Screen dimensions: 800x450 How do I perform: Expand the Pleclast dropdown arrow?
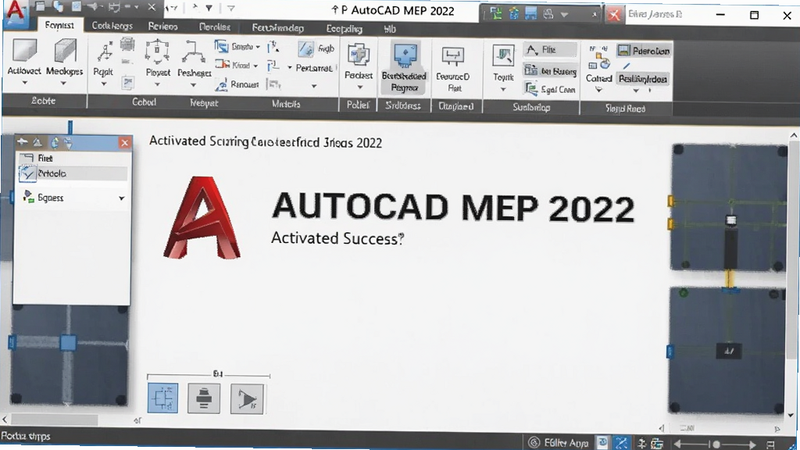(360, 88)
